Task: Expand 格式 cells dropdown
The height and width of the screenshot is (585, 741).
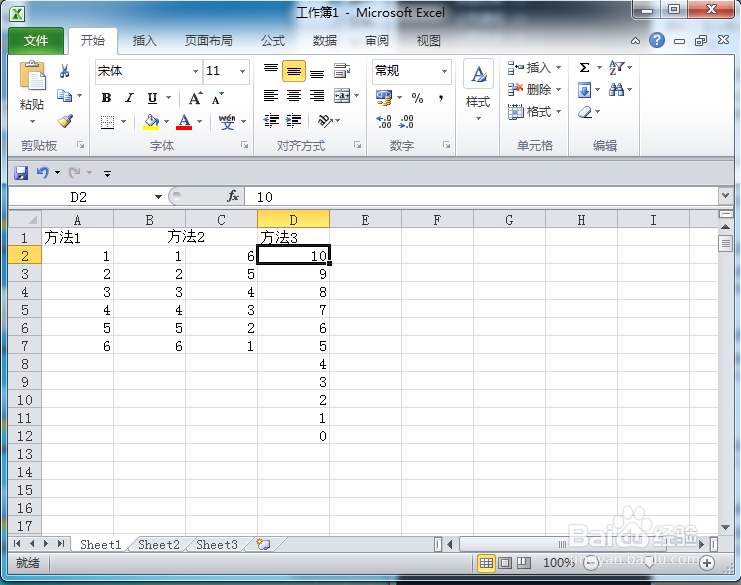Action: [x=559, y=112]
